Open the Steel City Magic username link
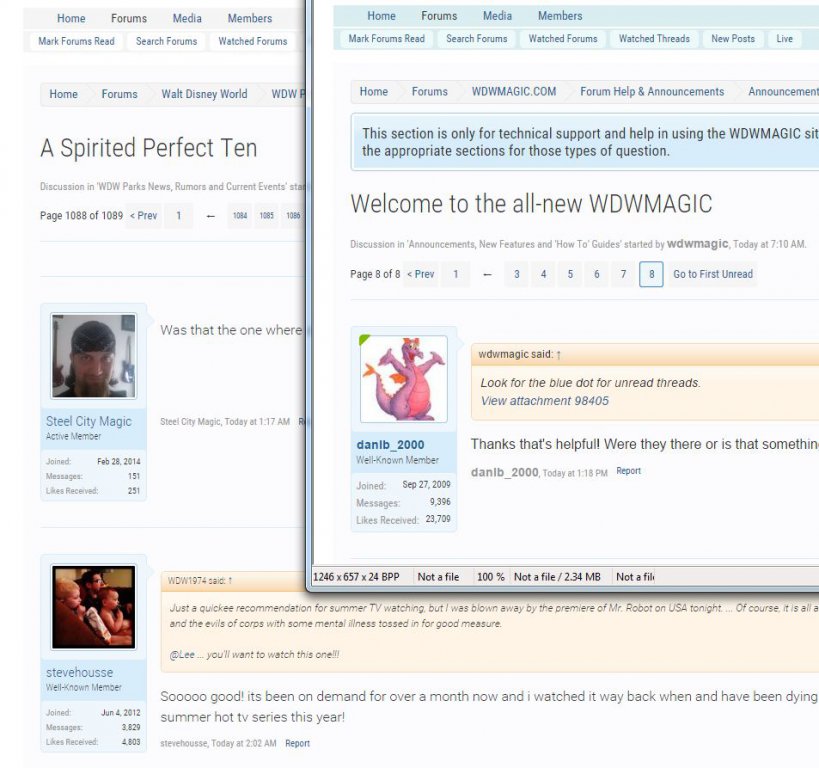The image size is (819, 768). point(89,421)
